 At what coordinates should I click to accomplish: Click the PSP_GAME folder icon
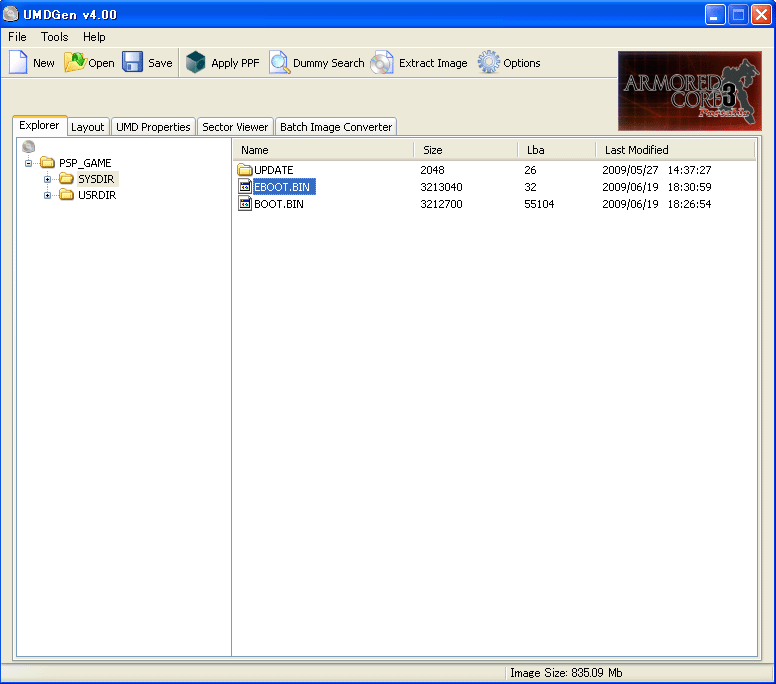(48, 162)
